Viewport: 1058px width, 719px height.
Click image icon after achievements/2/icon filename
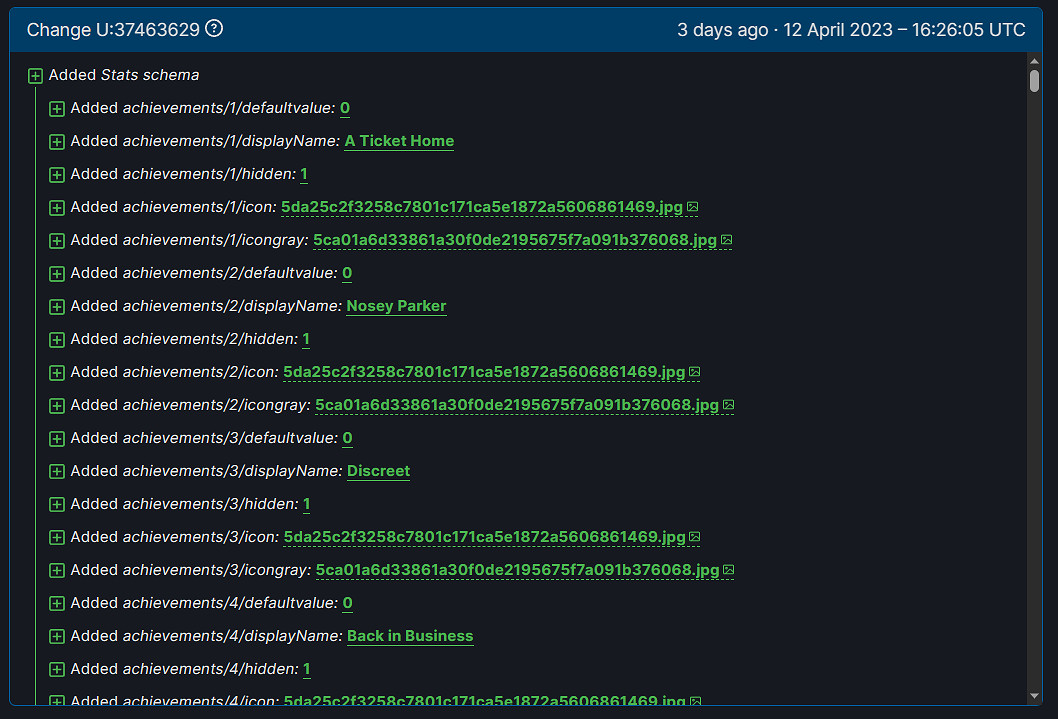point(695,372)
